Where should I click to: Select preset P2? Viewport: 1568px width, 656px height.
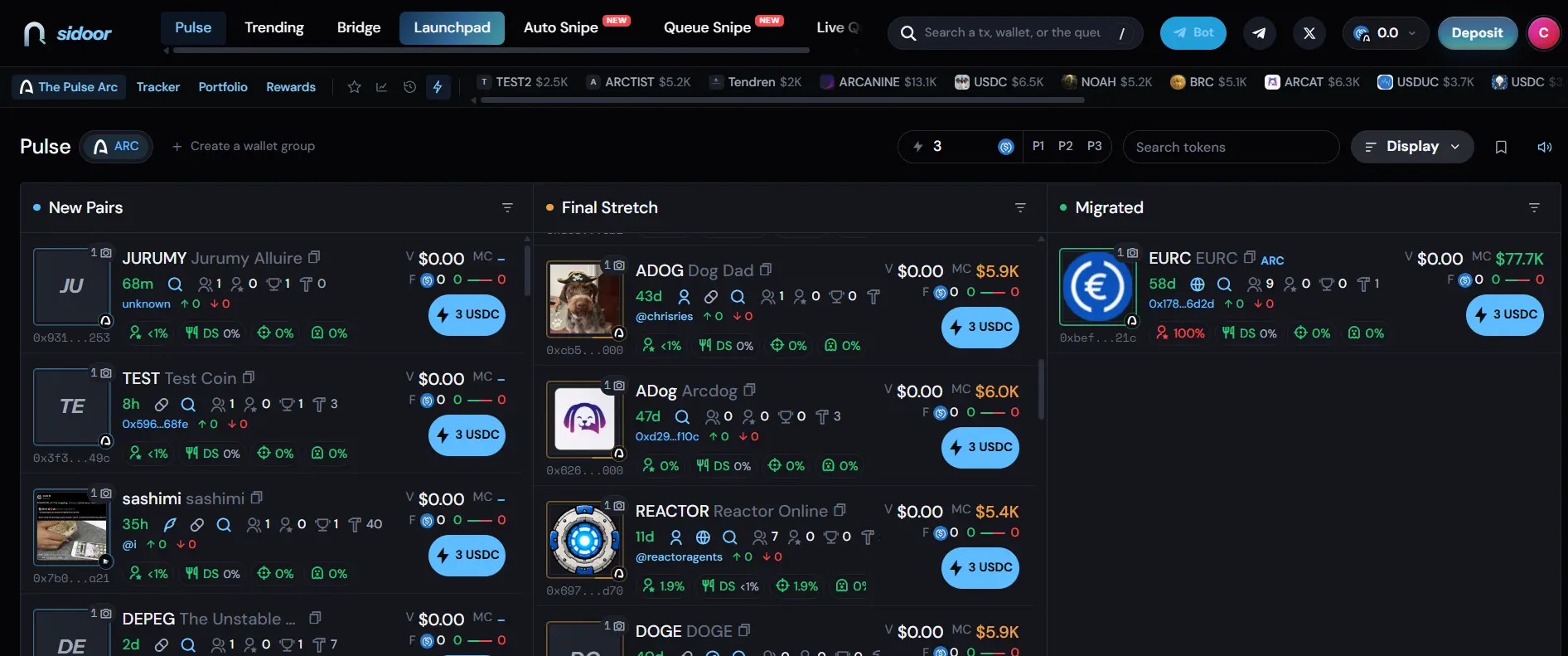[1065, 146]
